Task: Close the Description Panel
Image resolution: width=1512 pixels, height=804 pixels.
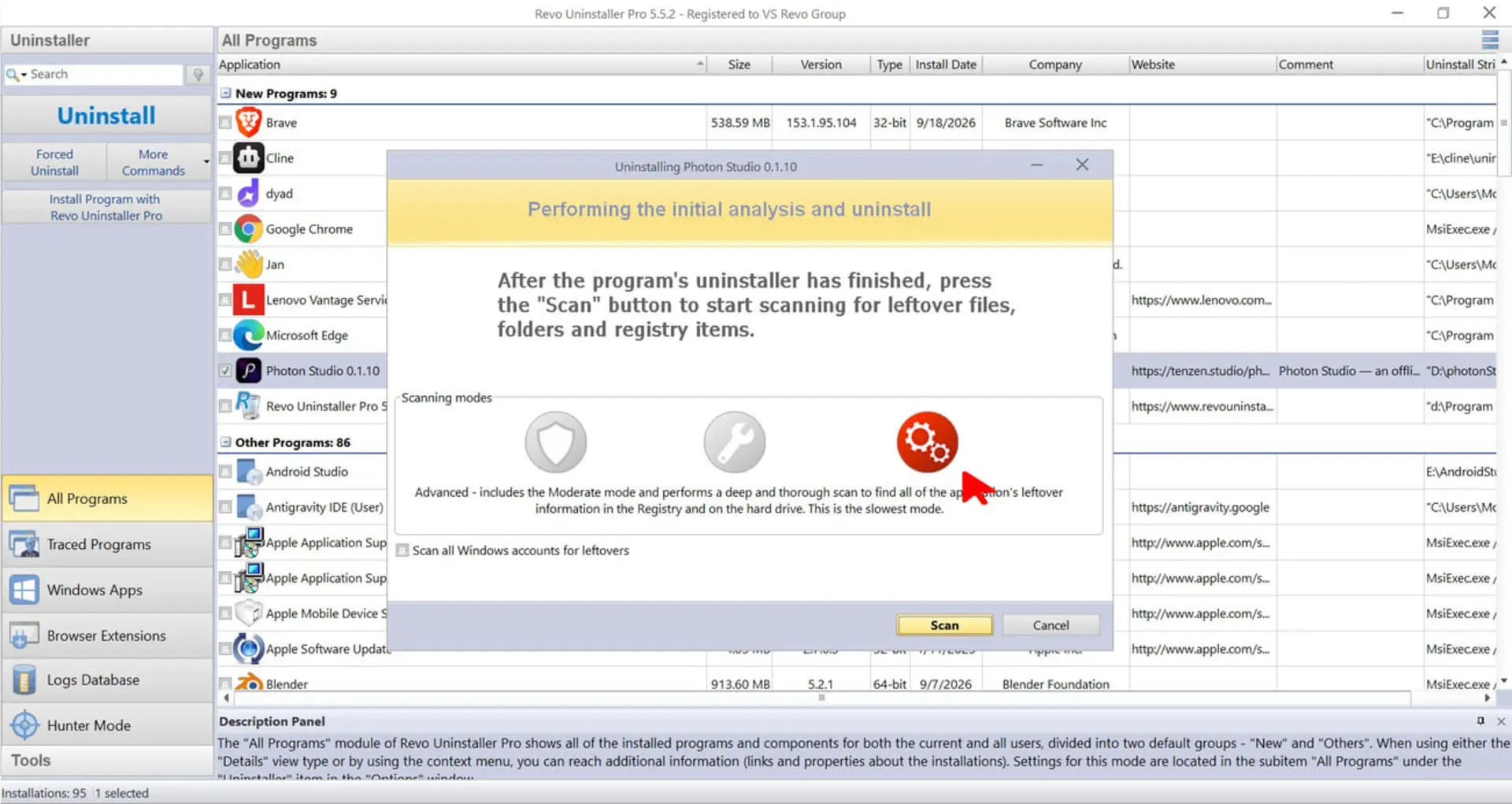Action: point(1501,721)
